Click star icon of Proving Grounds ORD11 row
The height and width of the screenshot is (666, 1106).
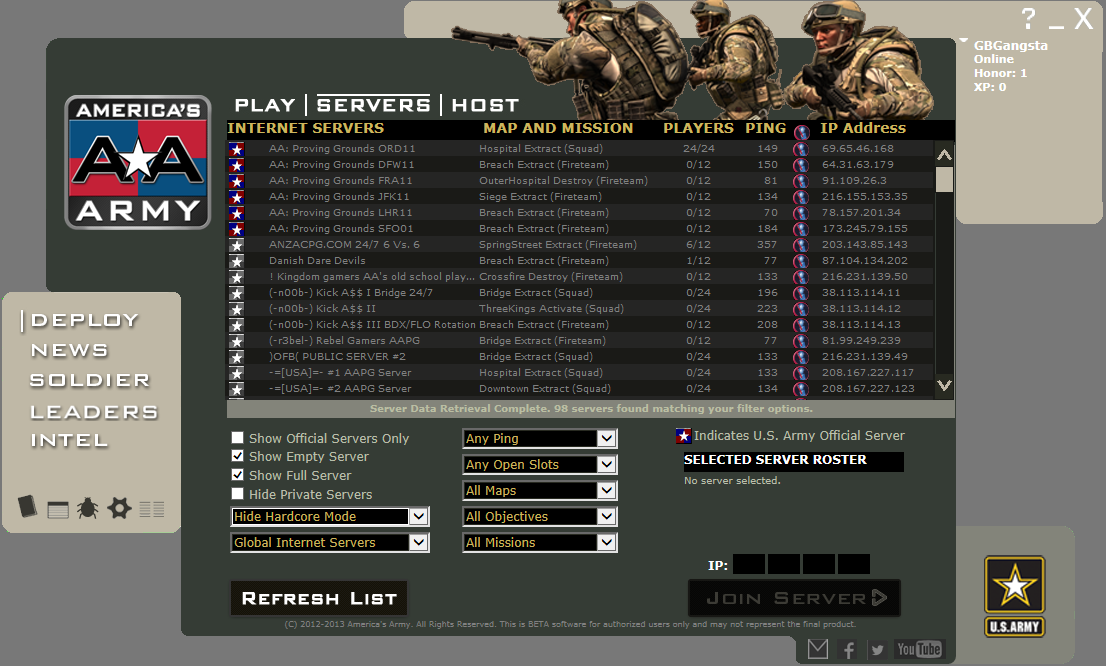tap(236, 149)
